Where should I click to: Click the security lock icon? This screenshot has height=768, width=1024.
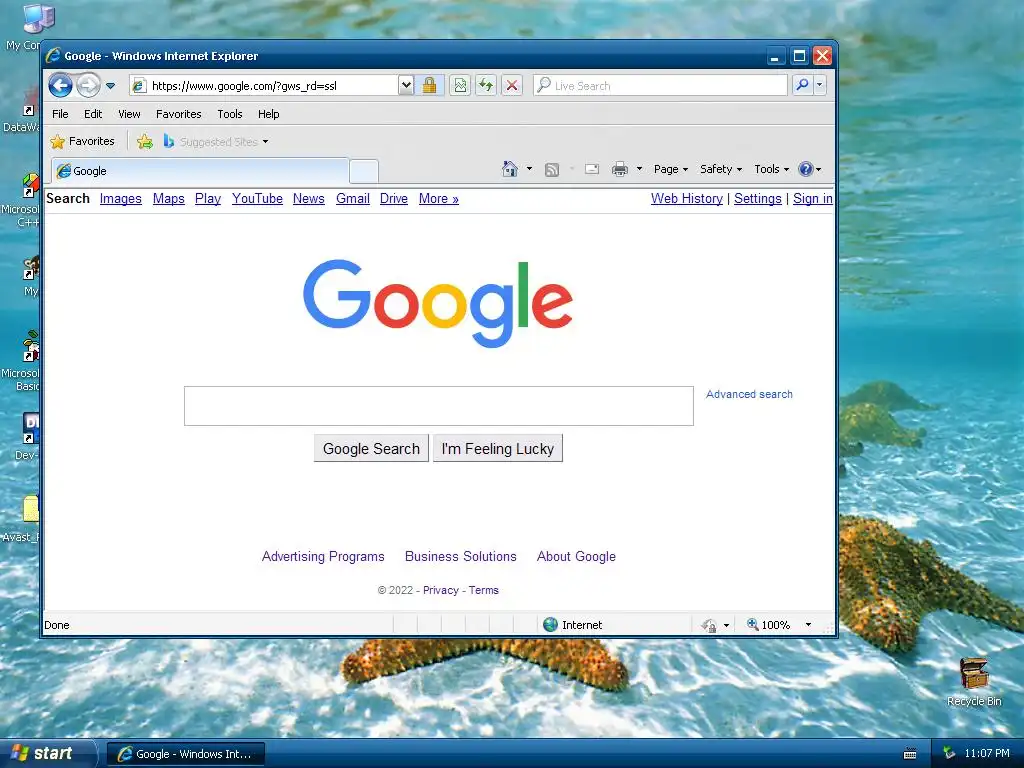(430, 86)
